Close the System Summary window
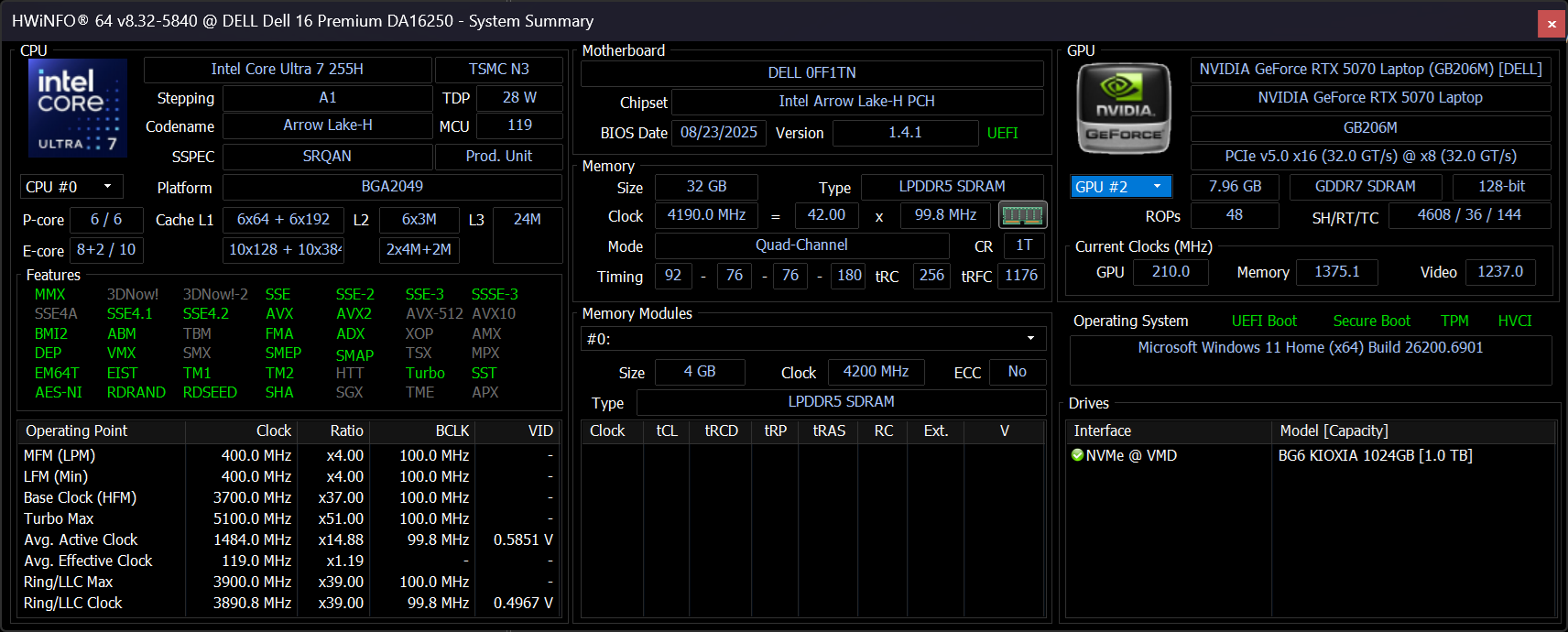 (1552, 24)
